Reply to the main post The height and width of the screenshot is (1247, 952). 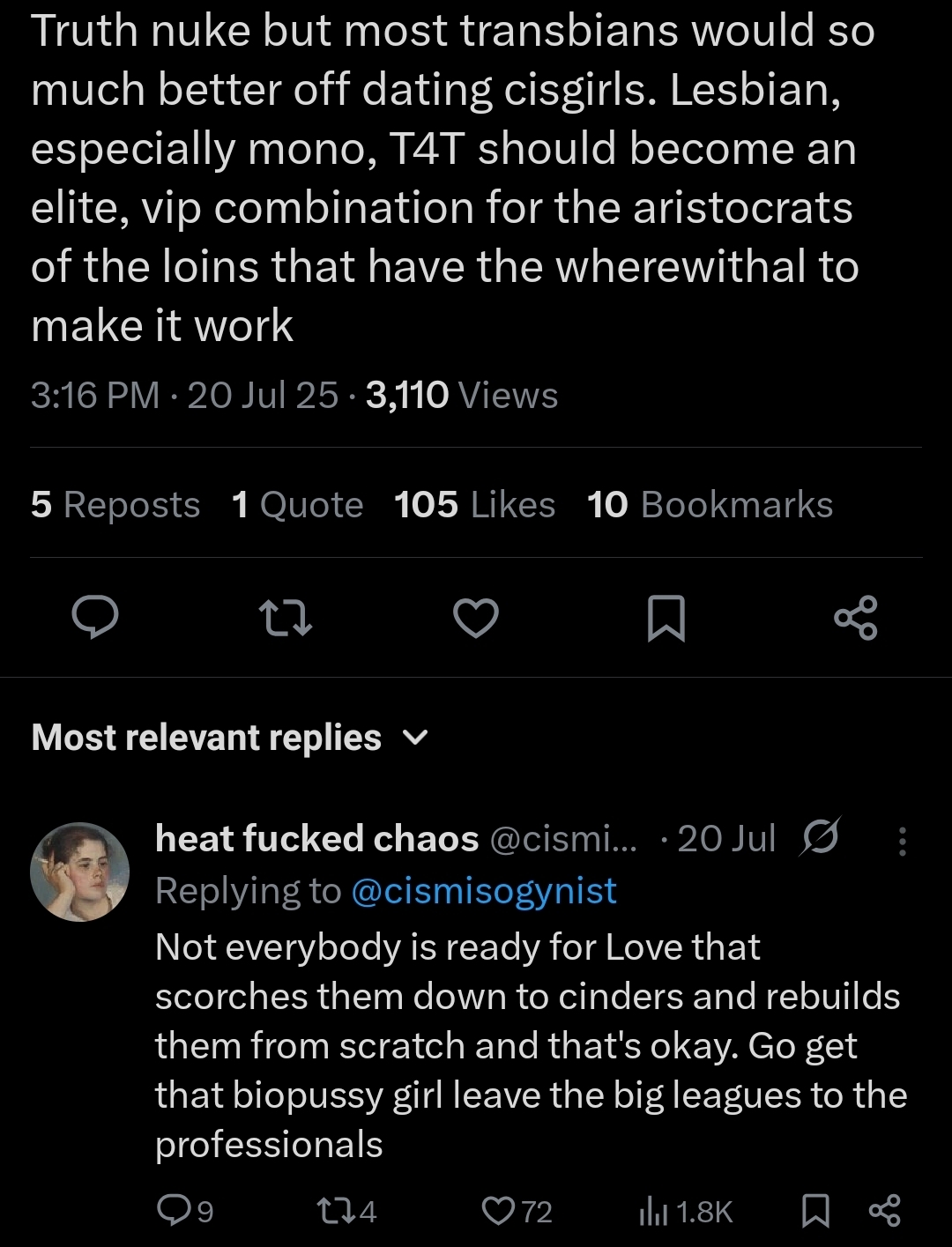pos(95,617)
